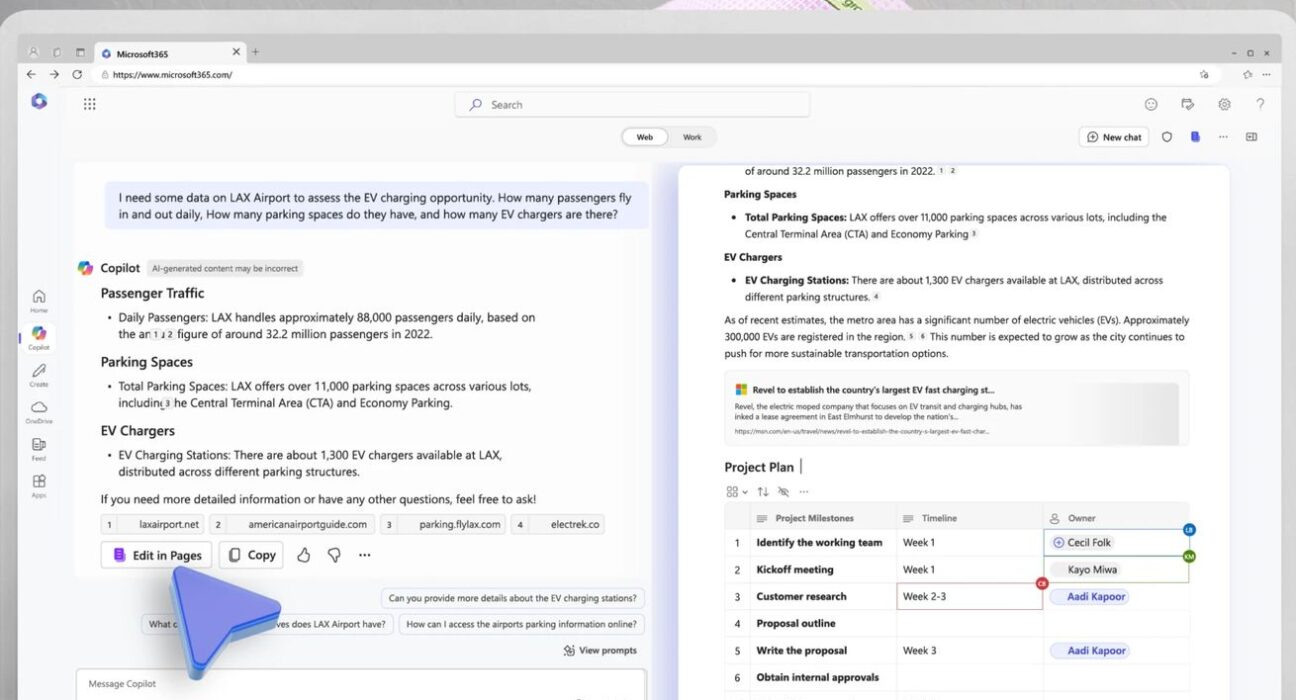
Task: Go forward in the browser
Action: (x=54, y=75)
